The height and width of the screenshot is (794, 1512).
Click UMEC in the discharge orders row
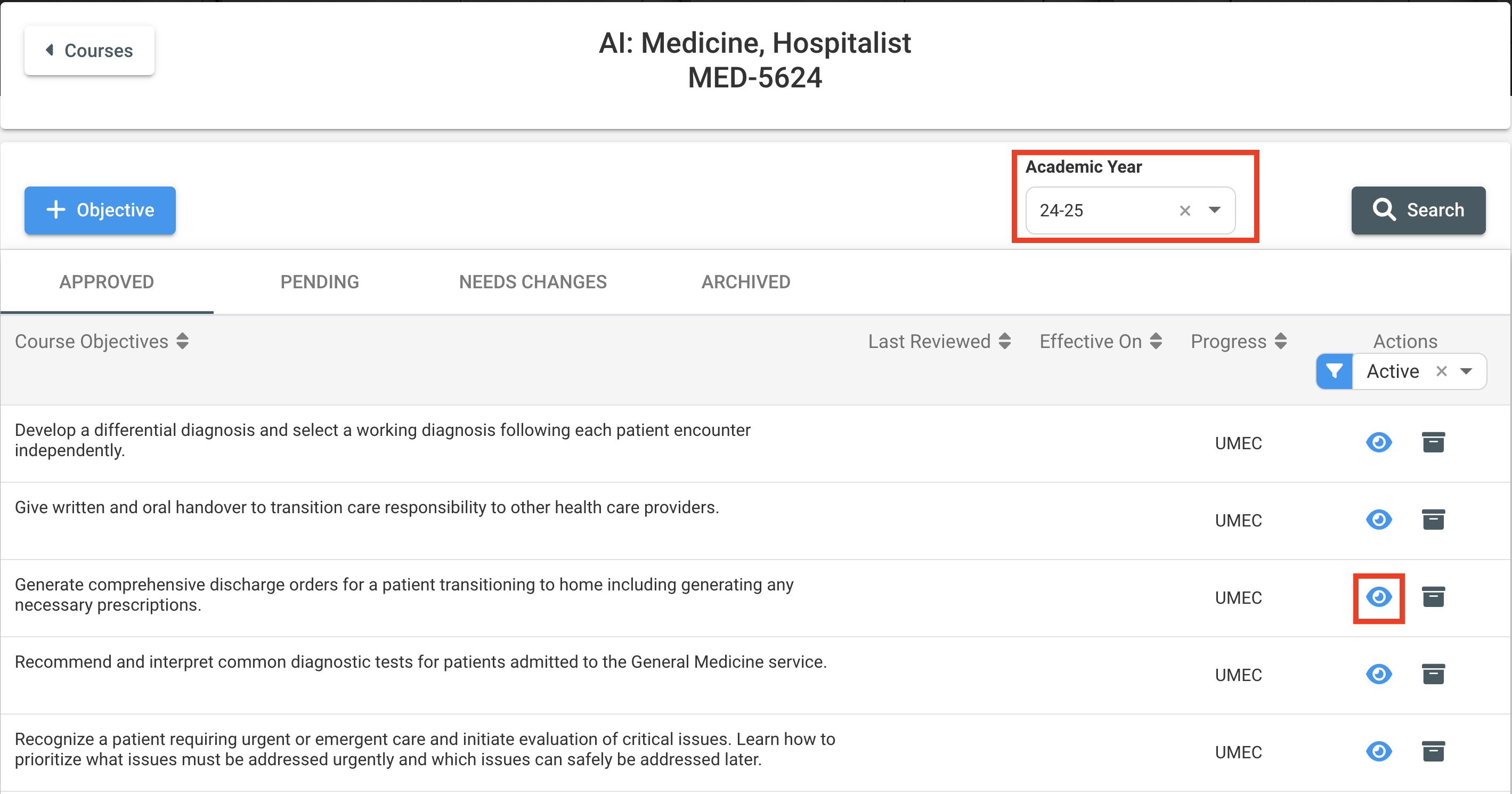(x=1239, y=598)
